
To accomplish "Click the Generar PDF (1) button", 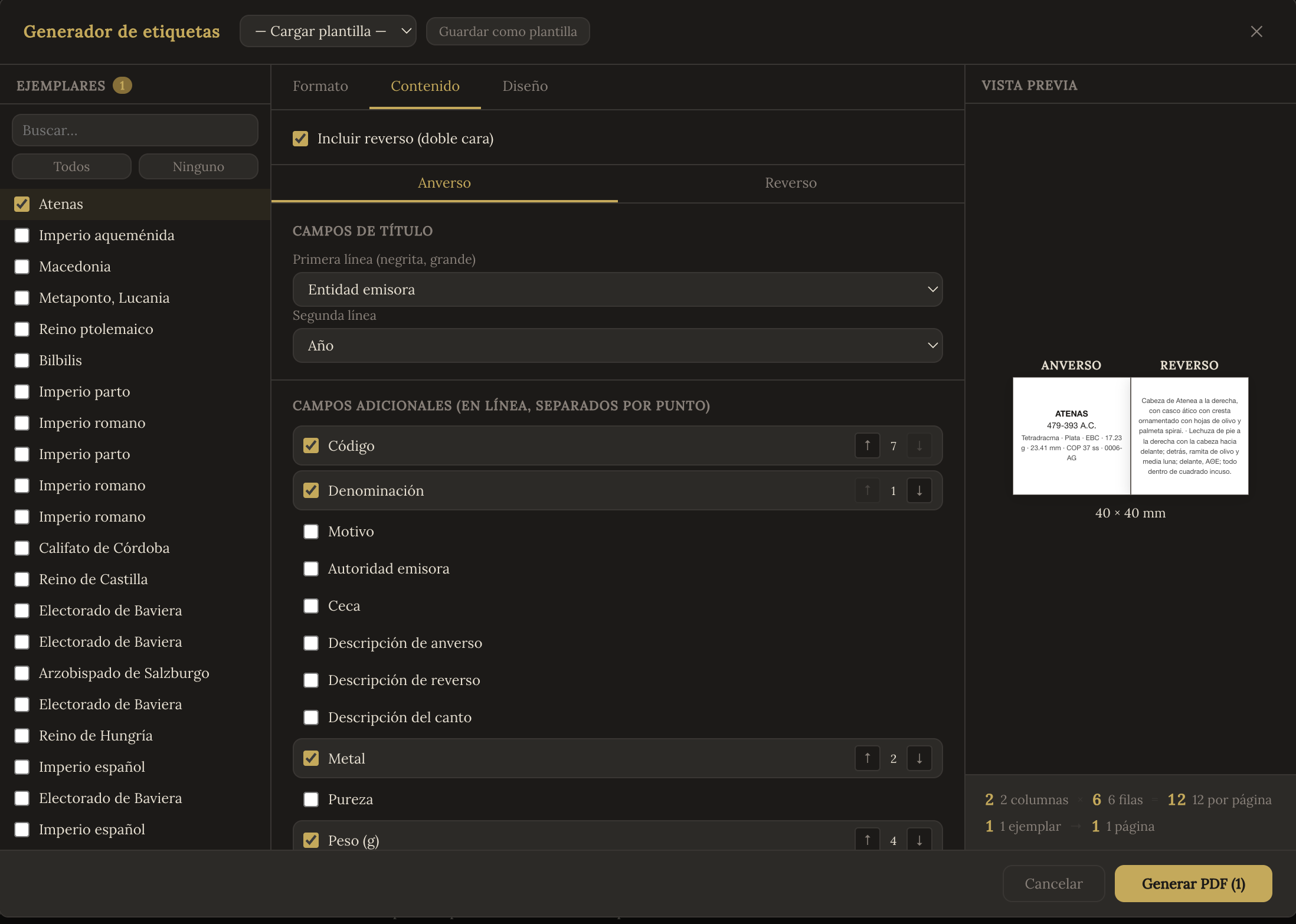I will pyautogui.click(x=1193, y=883).
